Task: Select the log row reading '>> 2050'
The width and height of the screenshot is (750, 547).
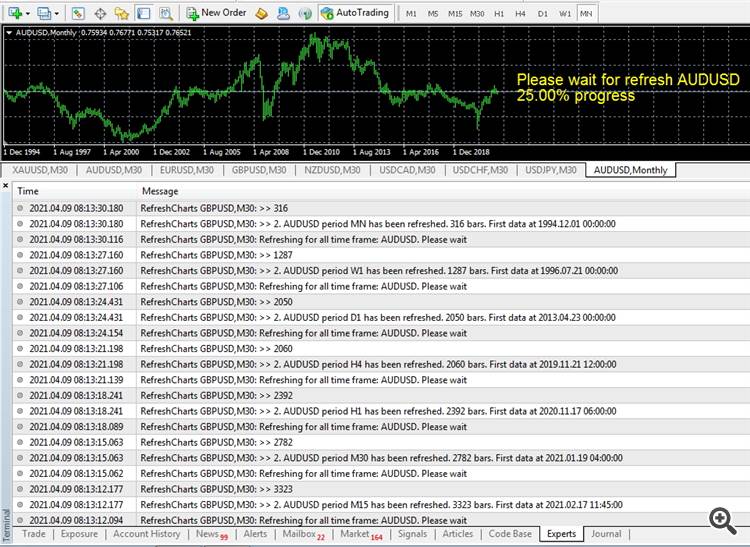Action: point(381,302)
